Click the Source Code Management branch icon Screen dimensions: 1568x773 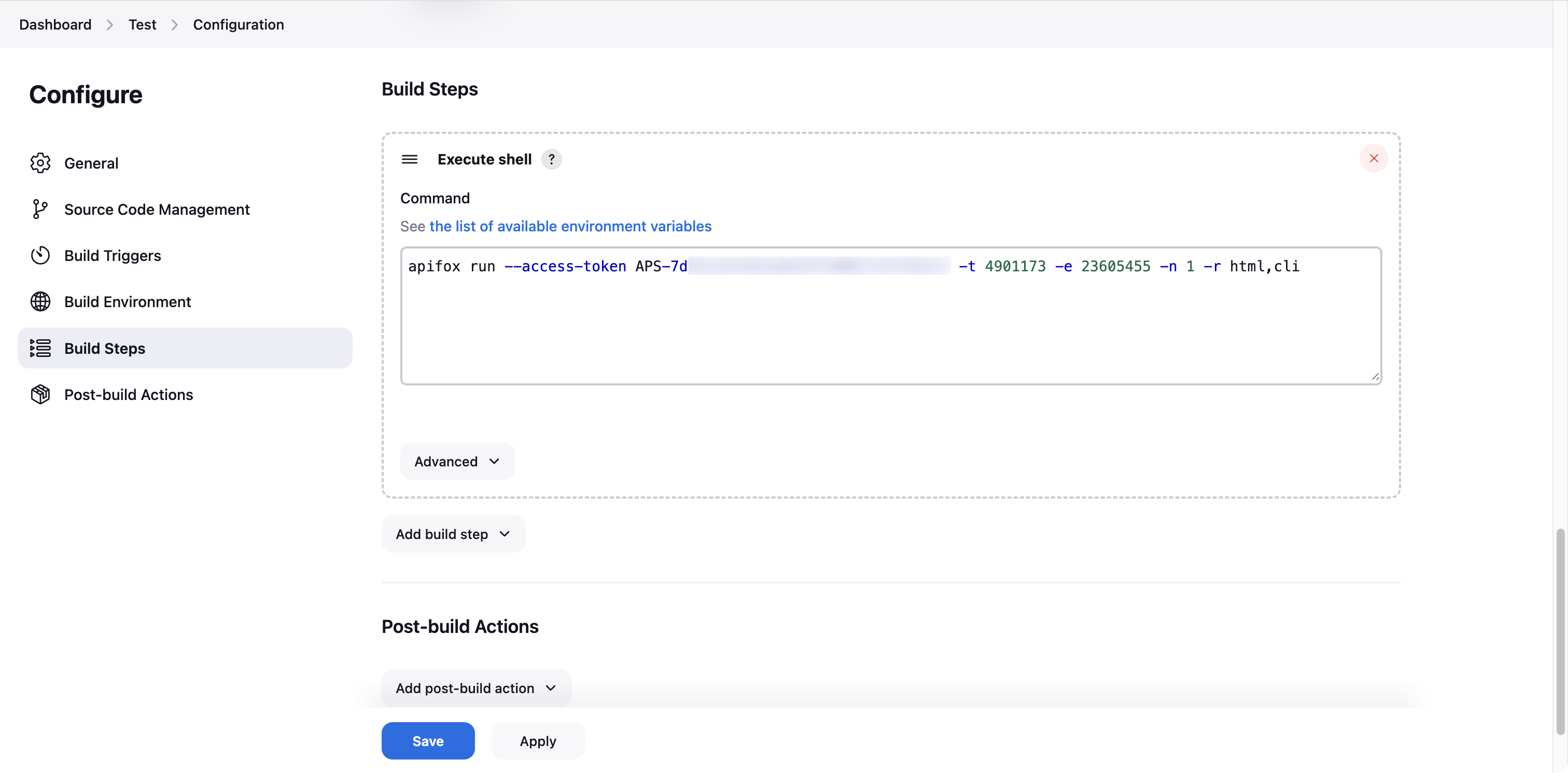(x=40, y=209)
